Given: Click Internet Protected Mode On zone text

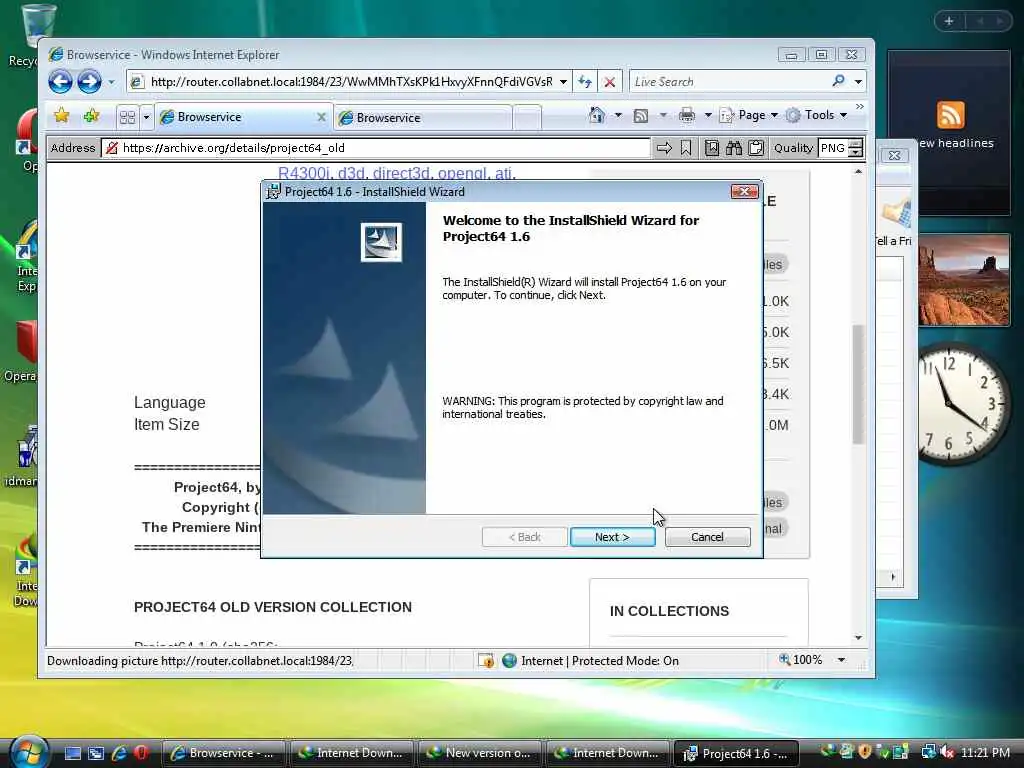Looking at the screenshot, I should 600,661.
